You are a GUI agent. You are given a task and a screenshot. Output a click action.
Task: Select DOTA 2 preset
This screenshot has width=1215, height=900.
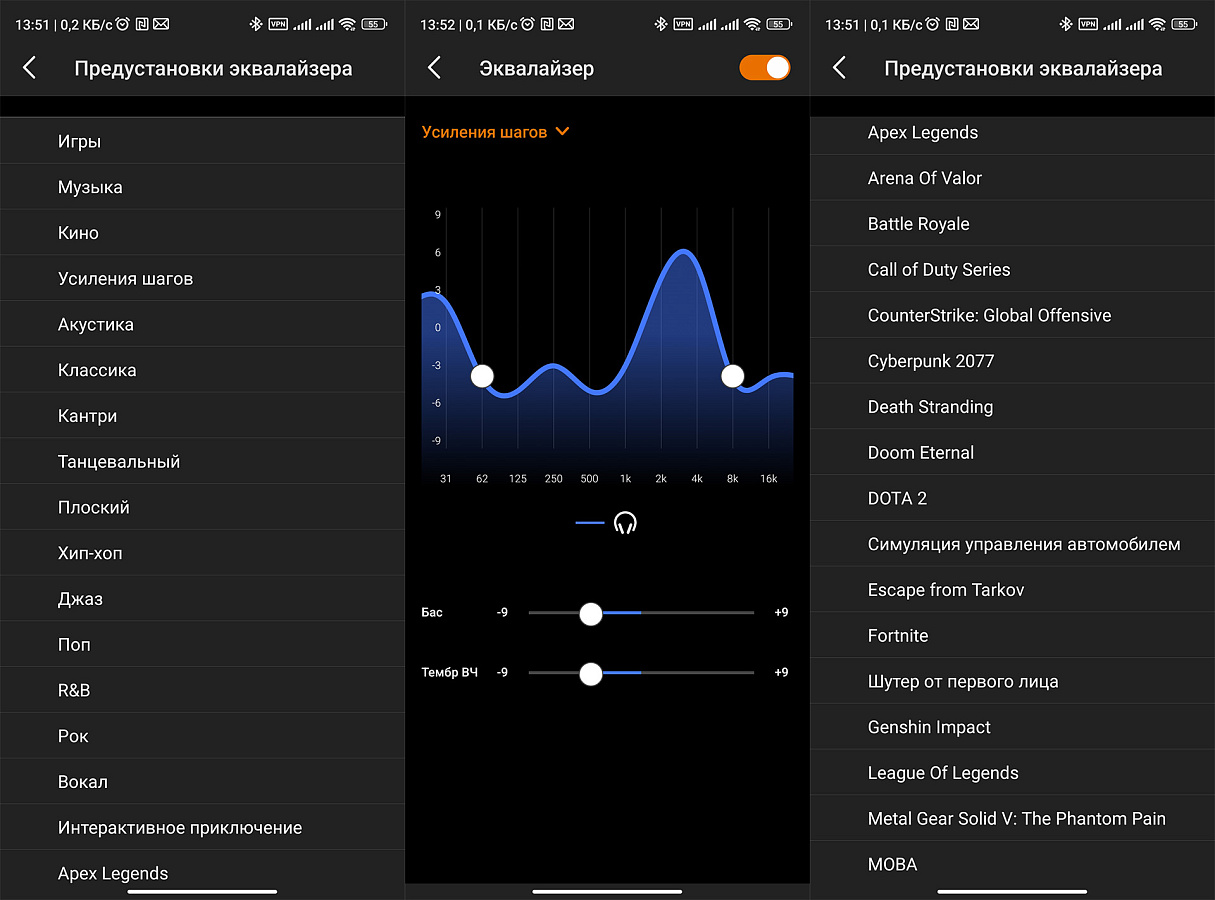coord(1012,499)
